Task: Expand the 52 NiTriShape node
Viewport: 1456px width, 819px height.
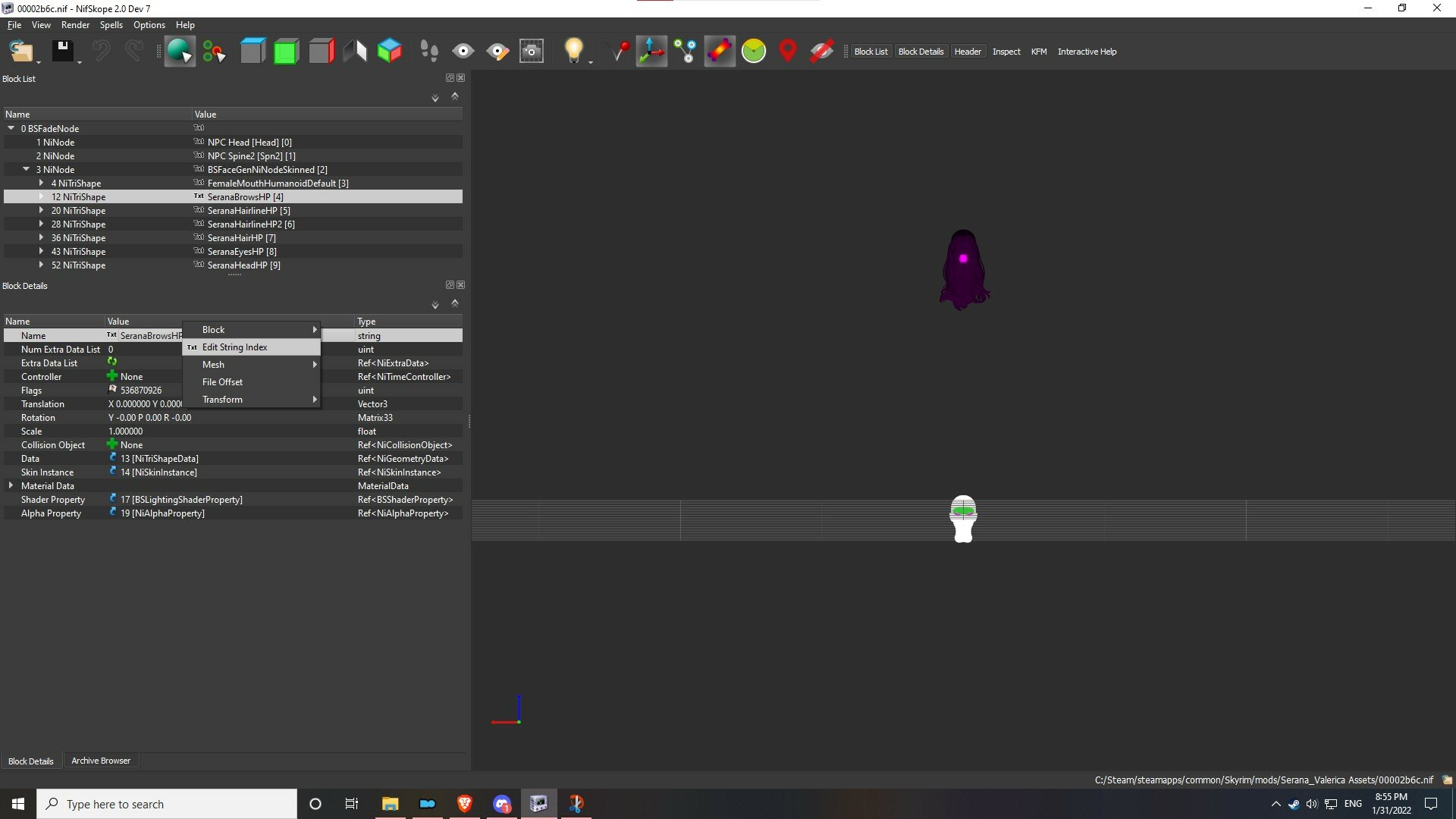Action: click(41, 265)
